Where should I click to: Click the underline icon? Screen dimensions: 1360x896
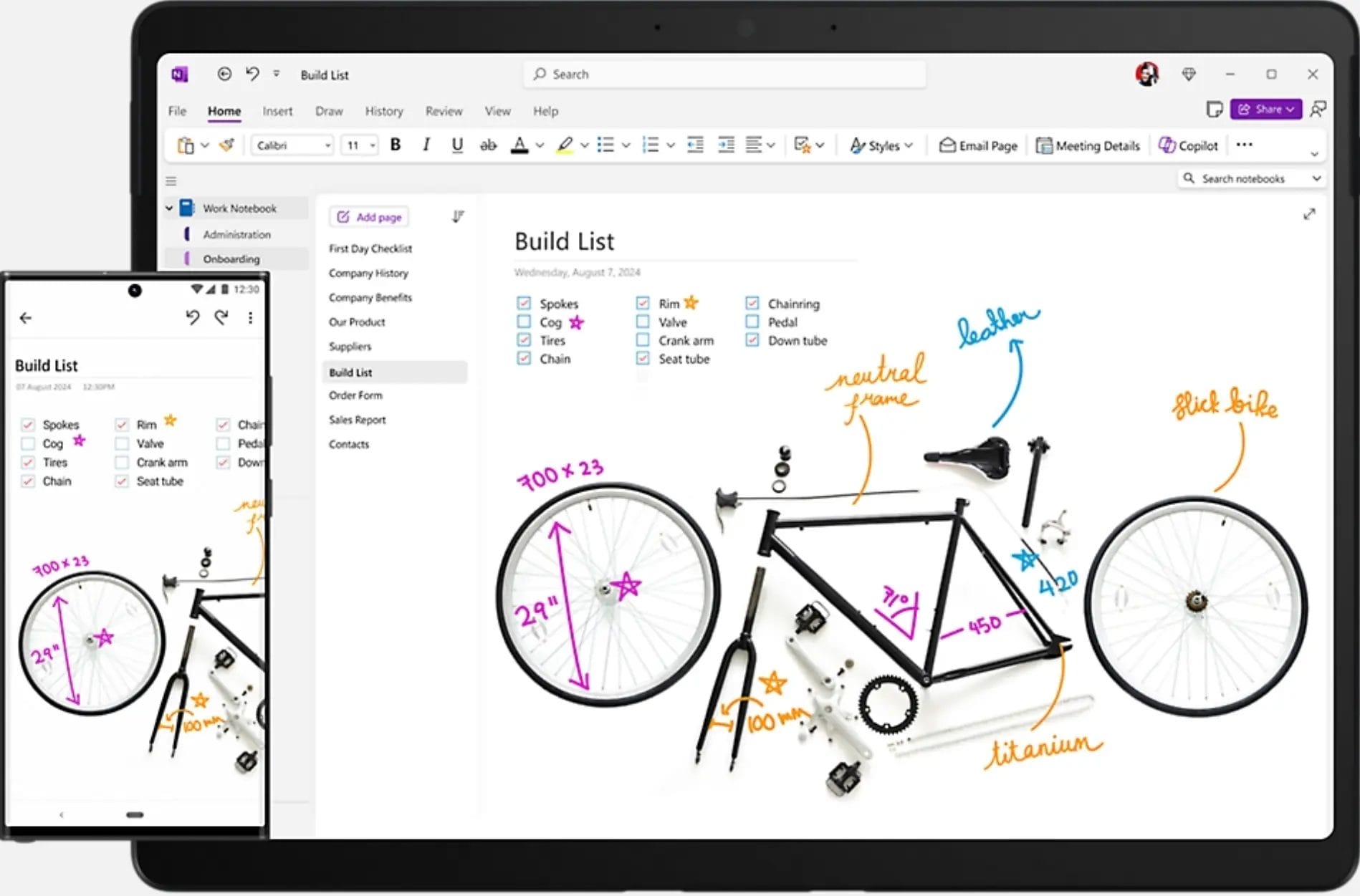456,145
